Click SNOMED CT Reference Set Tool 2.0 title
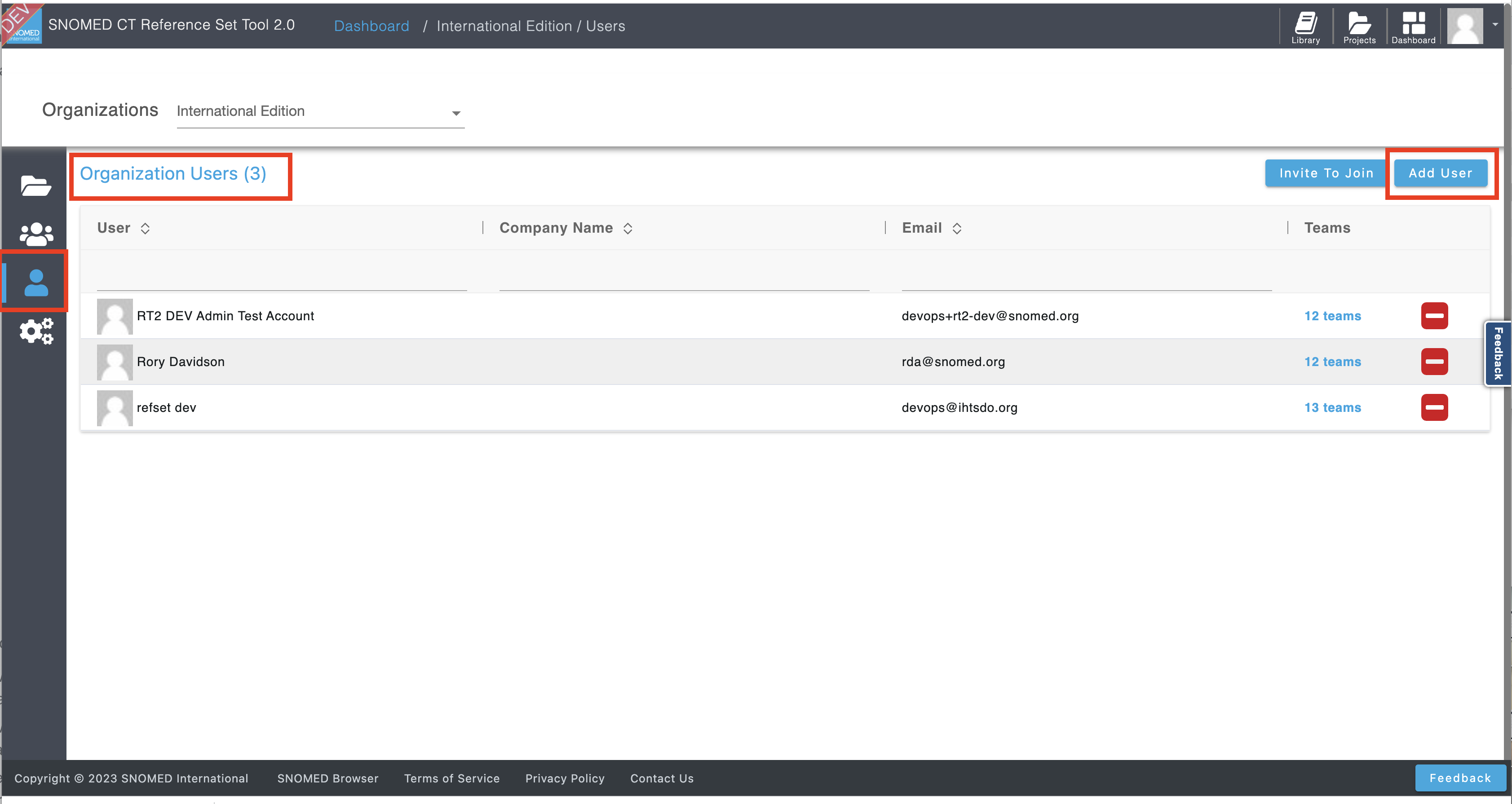1512x804 pixels. click(172, 25)
